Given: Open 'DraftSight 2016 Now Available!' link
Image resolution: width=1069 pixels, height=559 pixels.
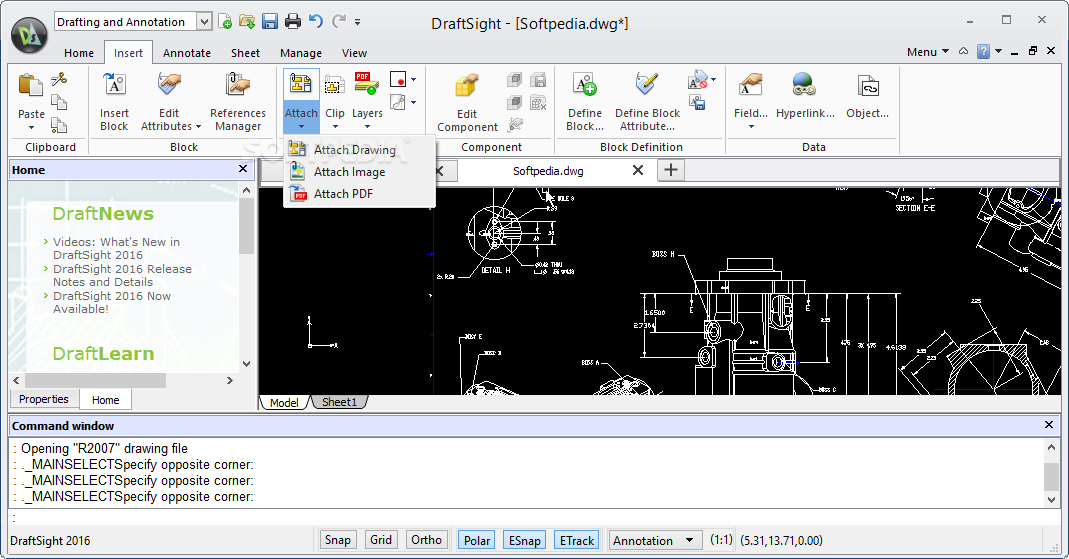Looking at the screenshot, I should tap(112, 302).
